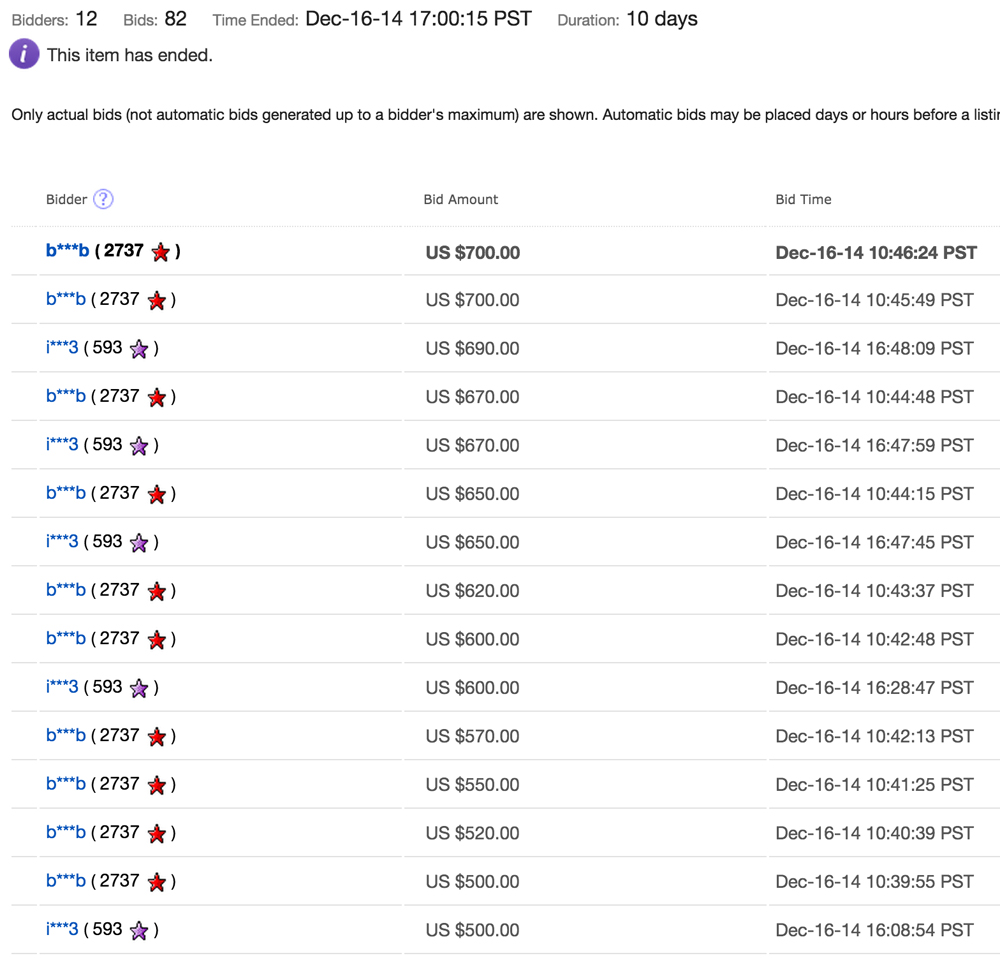1000x958 pixels.
Task: Click the 'Bidder' column header label
Action: [66, 200]
